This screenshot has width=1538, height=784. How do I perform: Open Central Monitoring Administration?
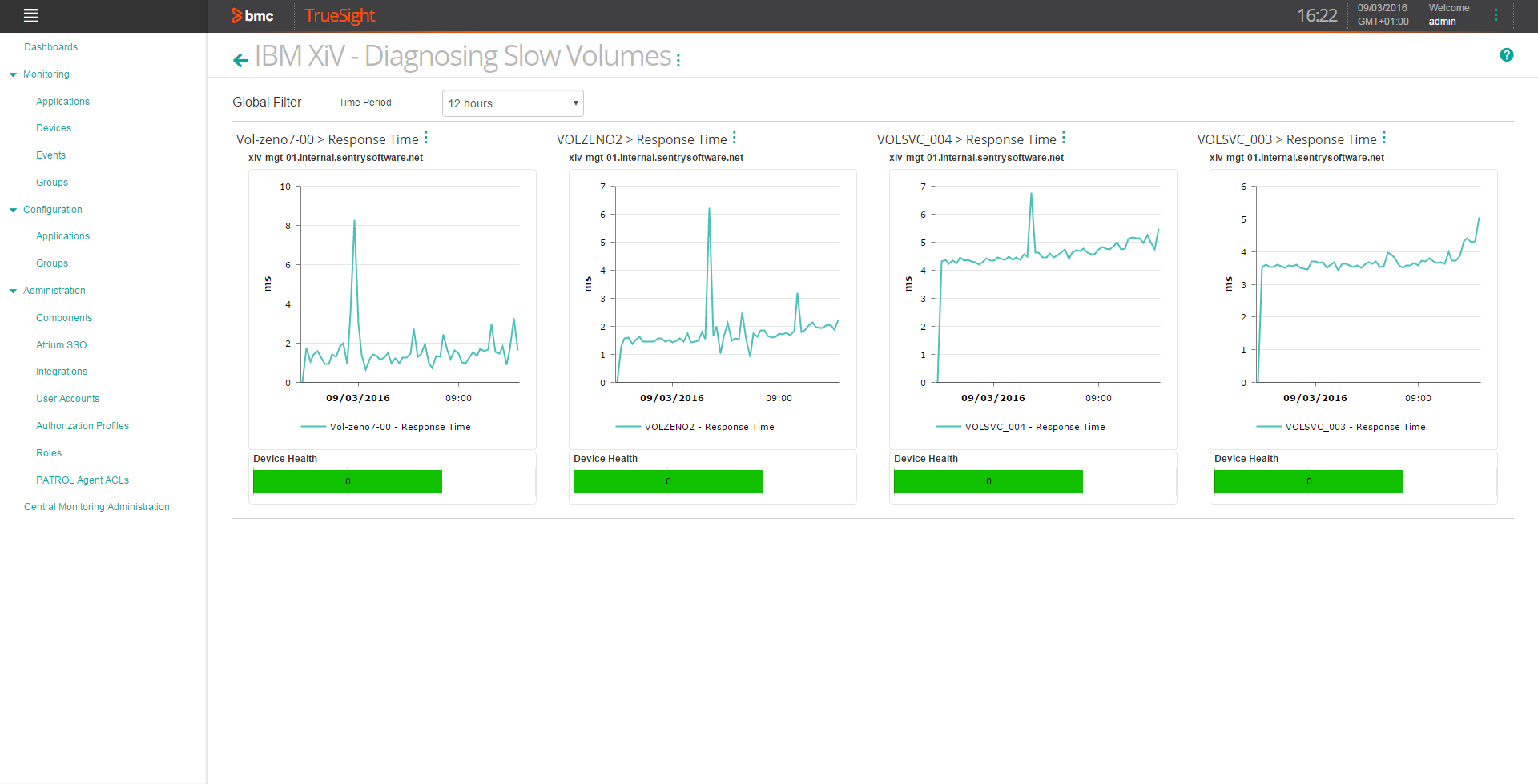tap(97, 507)
